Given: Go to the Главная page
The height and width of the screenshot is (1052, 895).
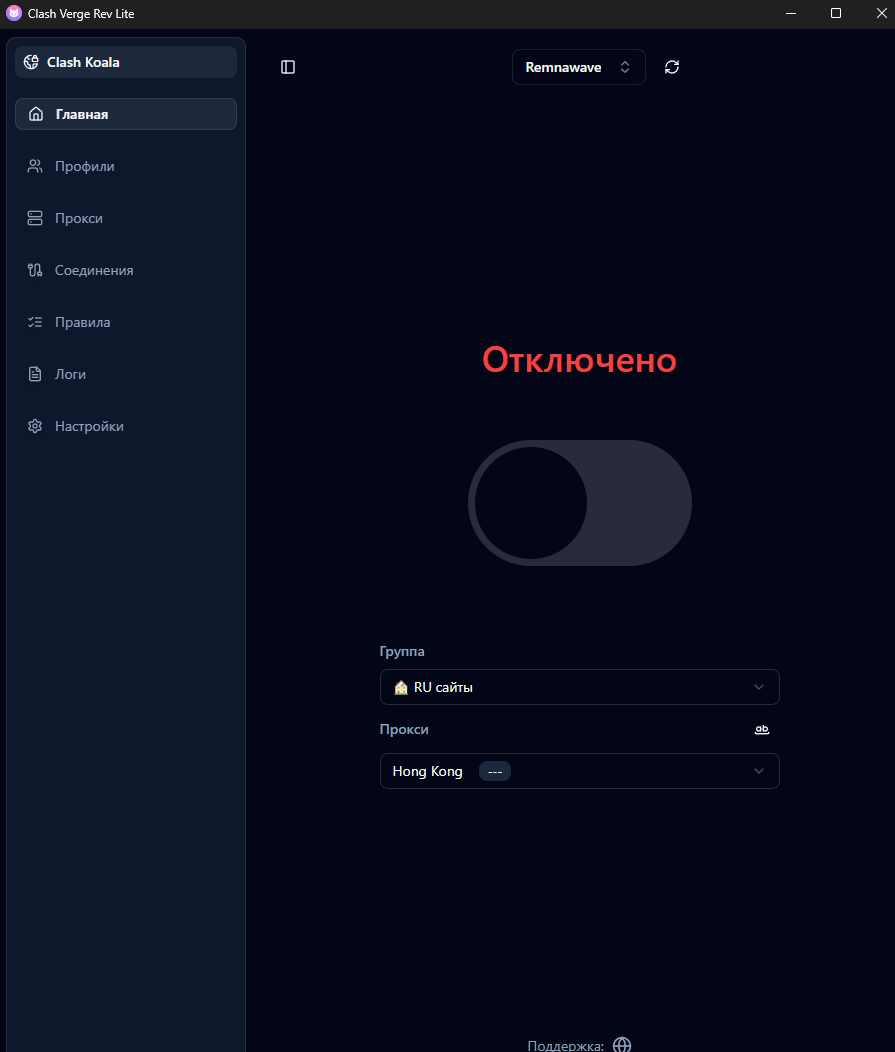Looking at the screenshot, I should click(126, 114).
